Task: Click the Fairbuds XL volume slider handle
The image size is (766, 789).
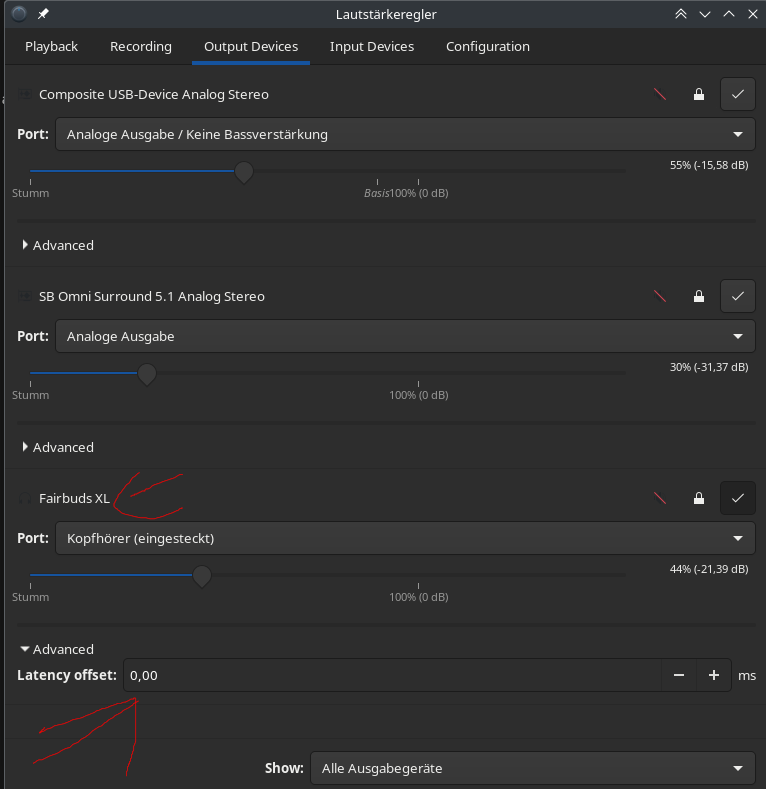Action: pyautogui.click(x=202, y=576)
